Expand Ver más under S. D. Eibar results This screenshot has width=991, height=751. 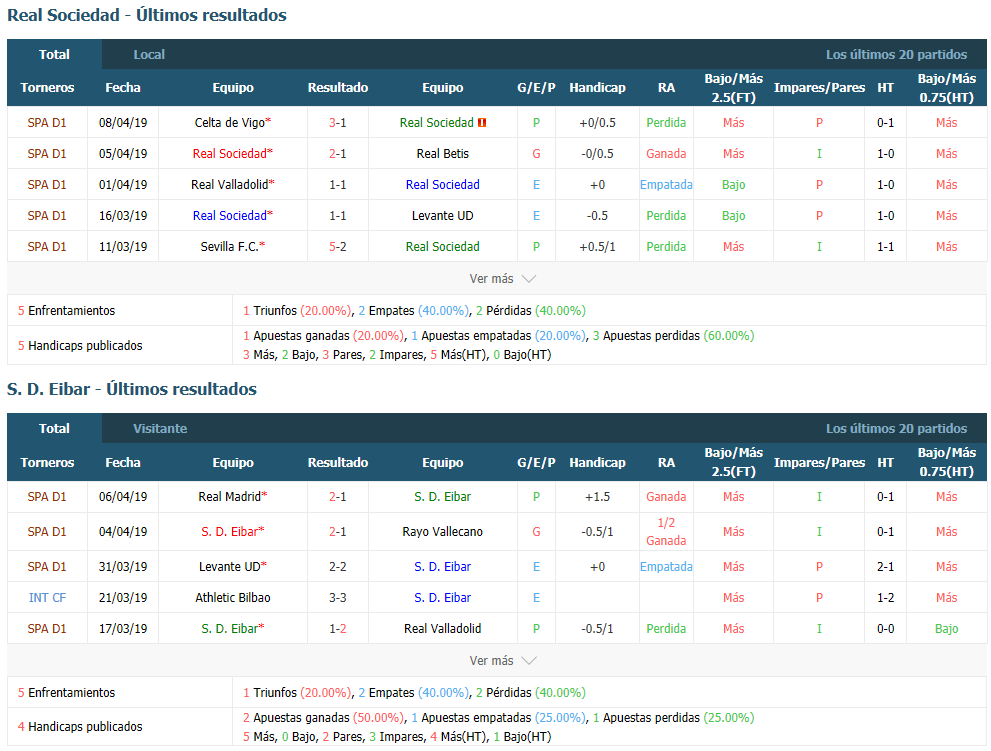click(502, 661)
